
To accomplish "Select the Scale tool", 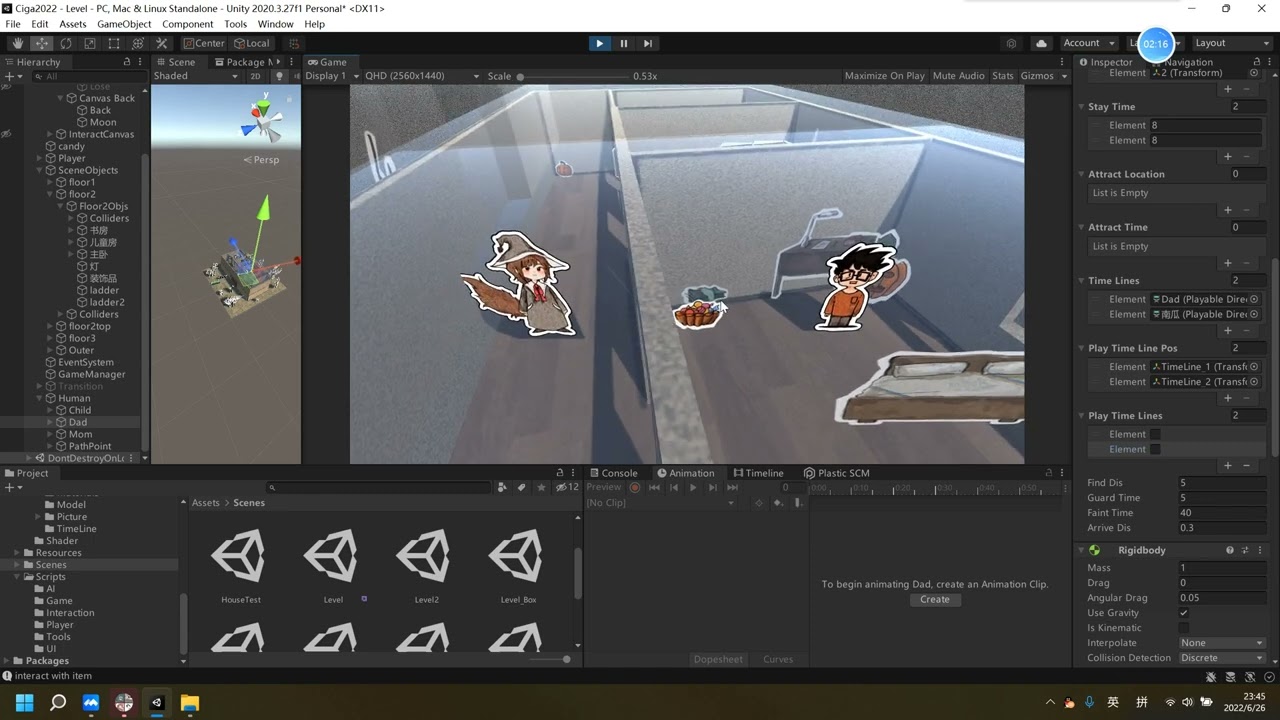I will tap(89, 43).
